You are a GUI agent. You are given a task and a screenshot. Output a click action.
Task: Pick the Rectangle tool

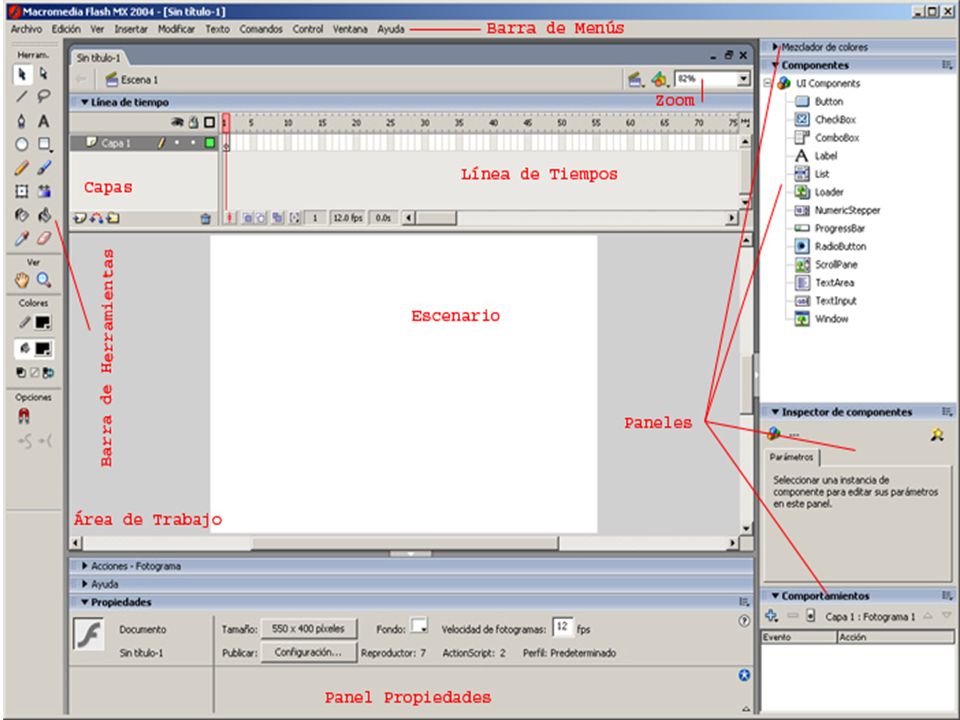tap(43, 144)
